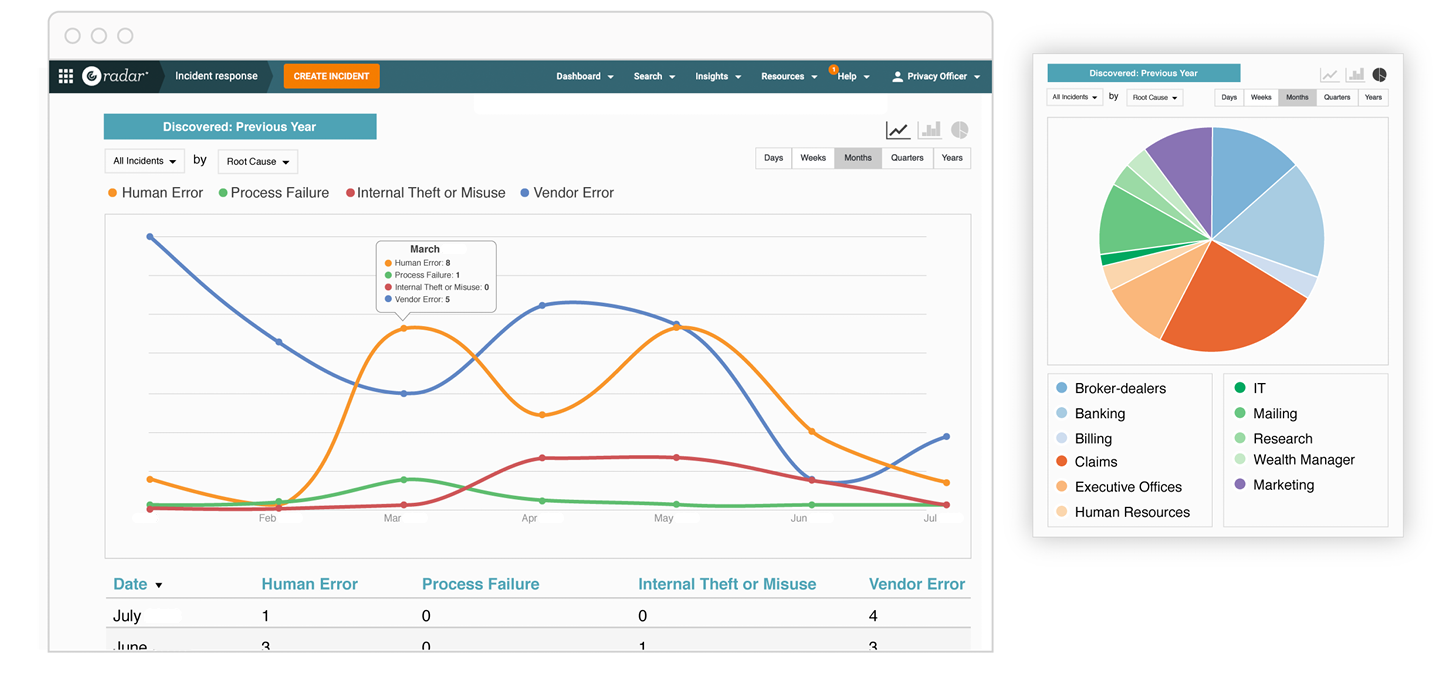Switch main chart to bar view icon

[x=929, y=130]
